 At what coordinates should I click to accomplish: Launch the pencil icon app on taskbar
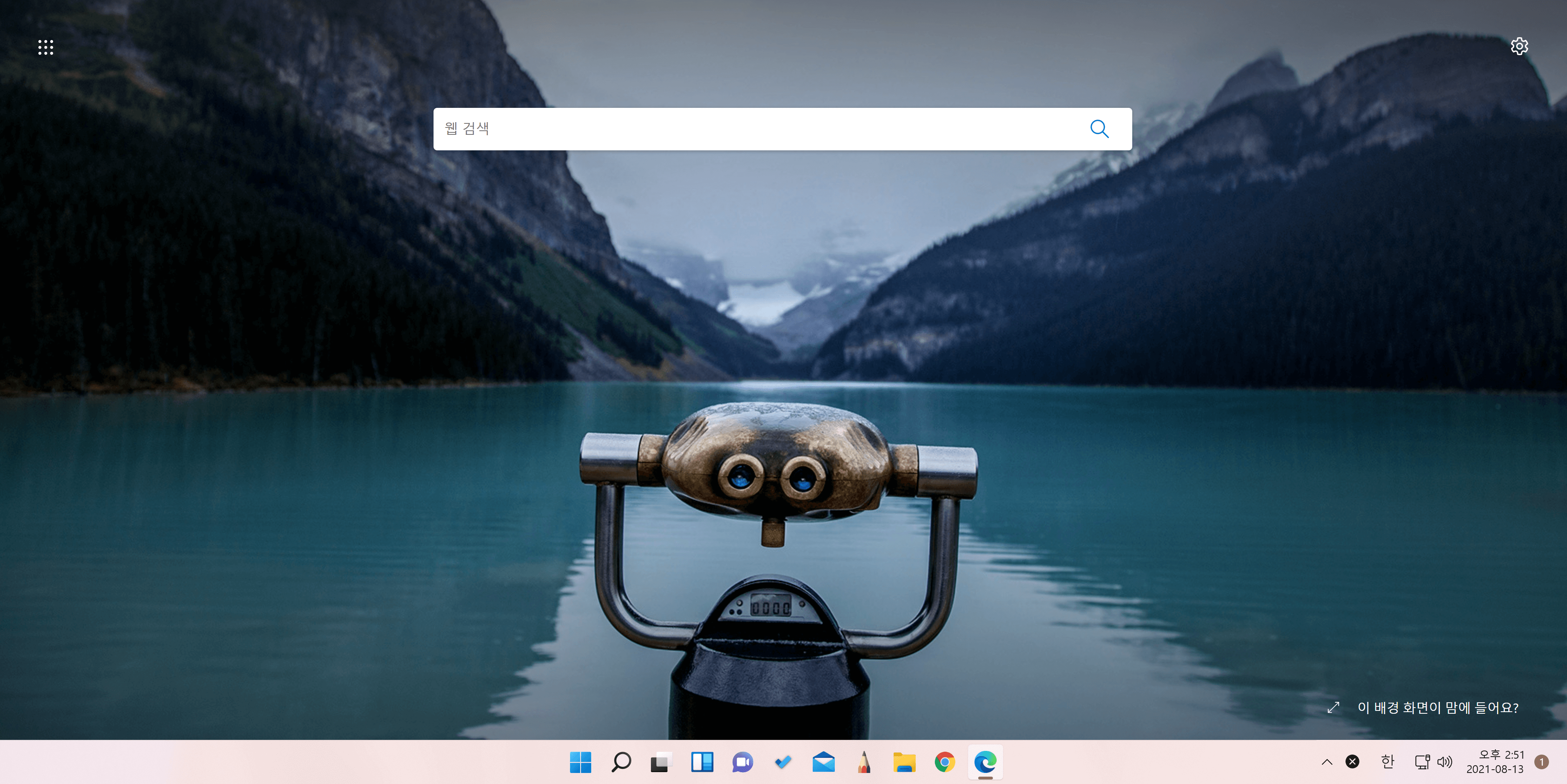[x=864, y=762]
